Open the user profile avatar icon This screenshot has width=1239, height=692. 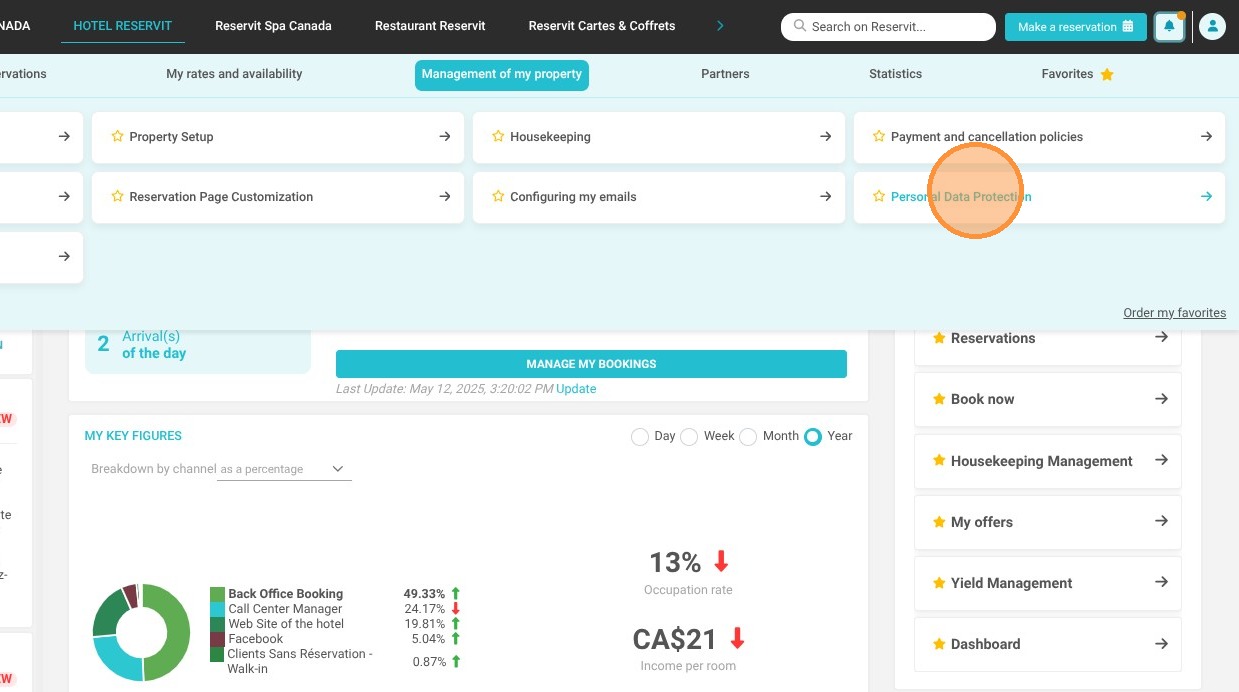(x=1212, y=27)
